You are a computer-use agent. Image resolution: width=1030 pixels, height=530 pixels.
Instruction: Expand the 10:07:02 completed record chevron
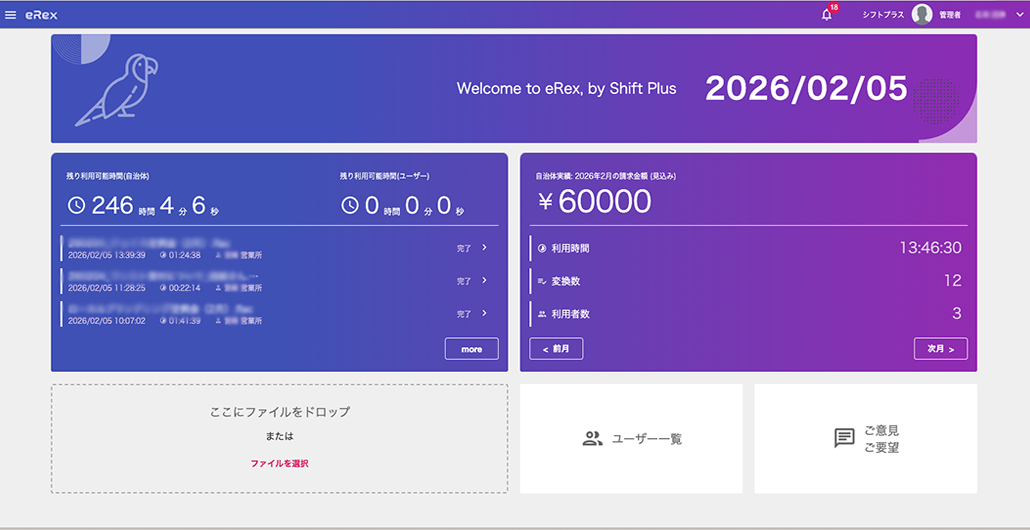click(484, 313)
